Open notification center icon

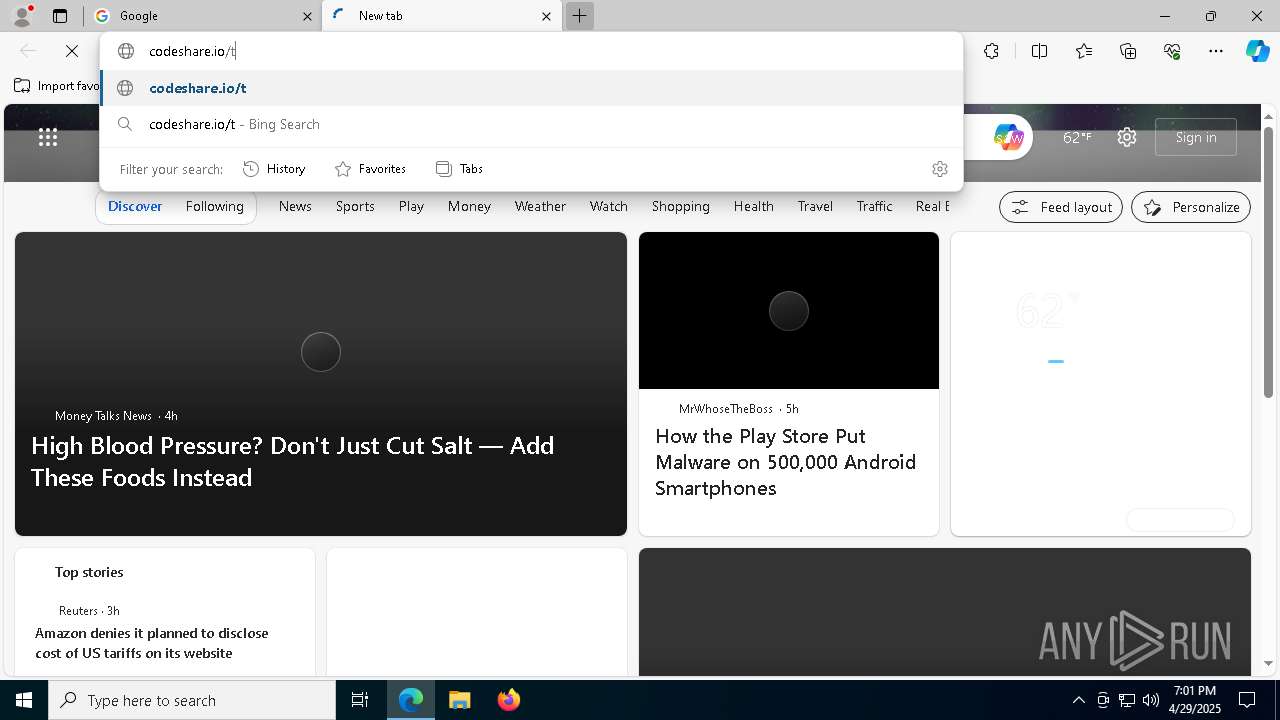(1247, 700)
